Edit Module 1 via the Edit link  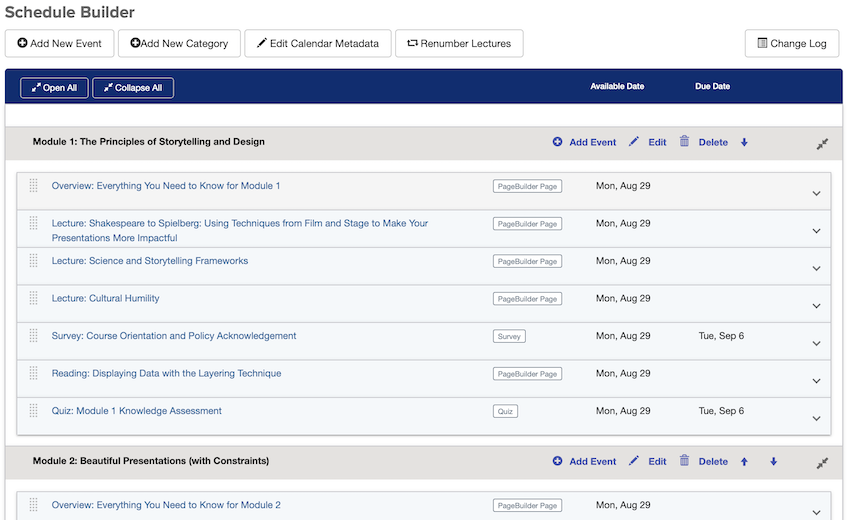657,142
